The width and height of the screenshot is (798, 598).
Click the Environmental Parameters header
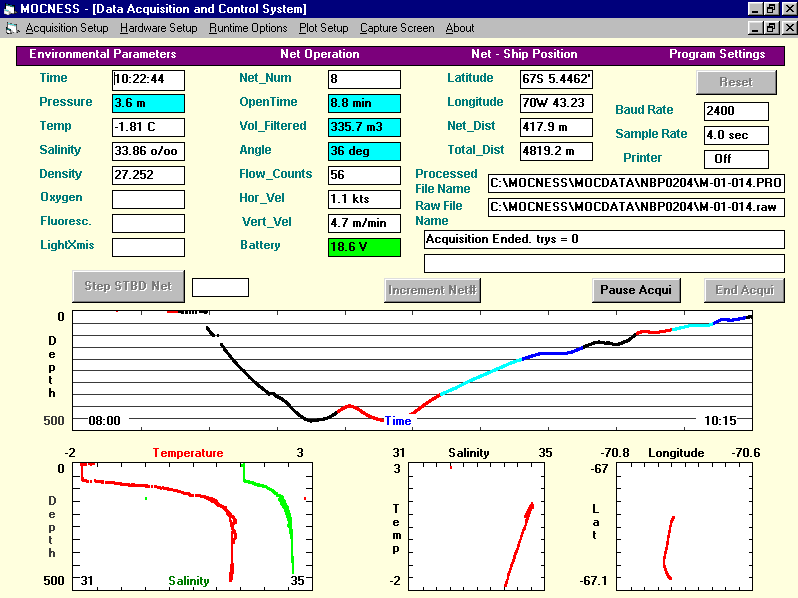coord(103,54)
